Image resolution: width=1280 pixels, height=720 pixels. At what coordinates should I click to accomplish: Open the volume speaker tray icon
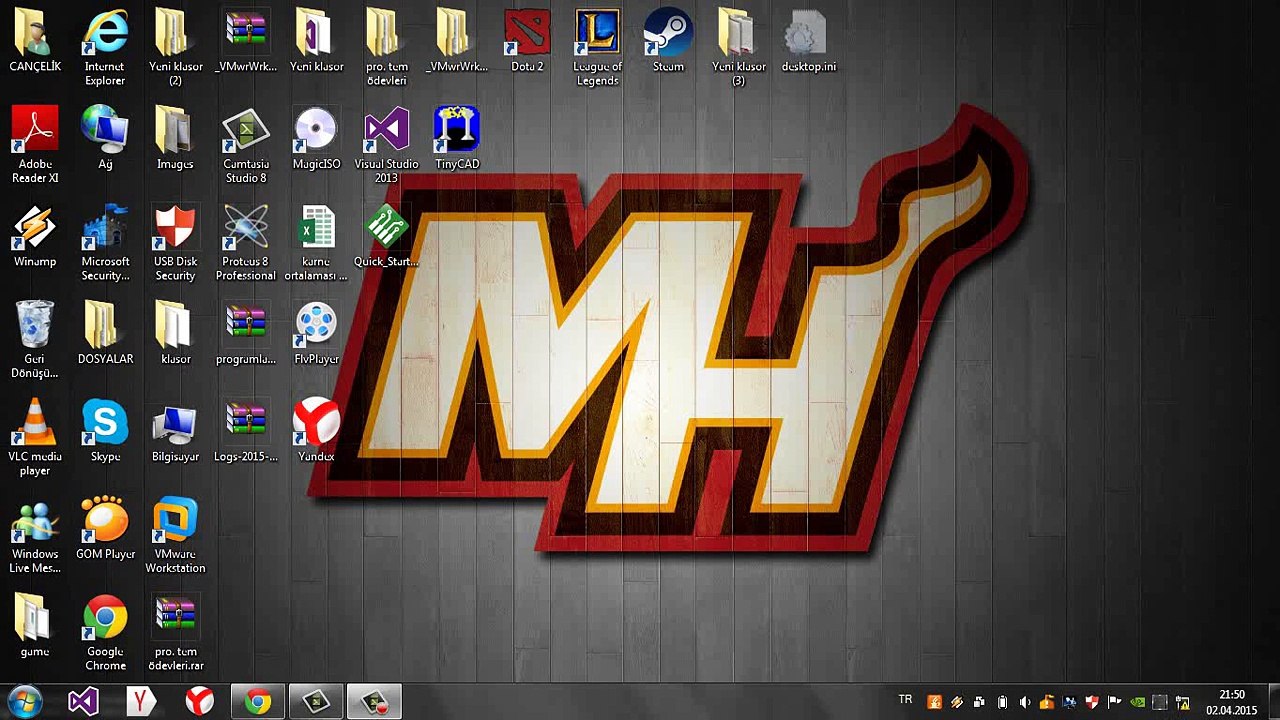click(x=1024, y=702)
